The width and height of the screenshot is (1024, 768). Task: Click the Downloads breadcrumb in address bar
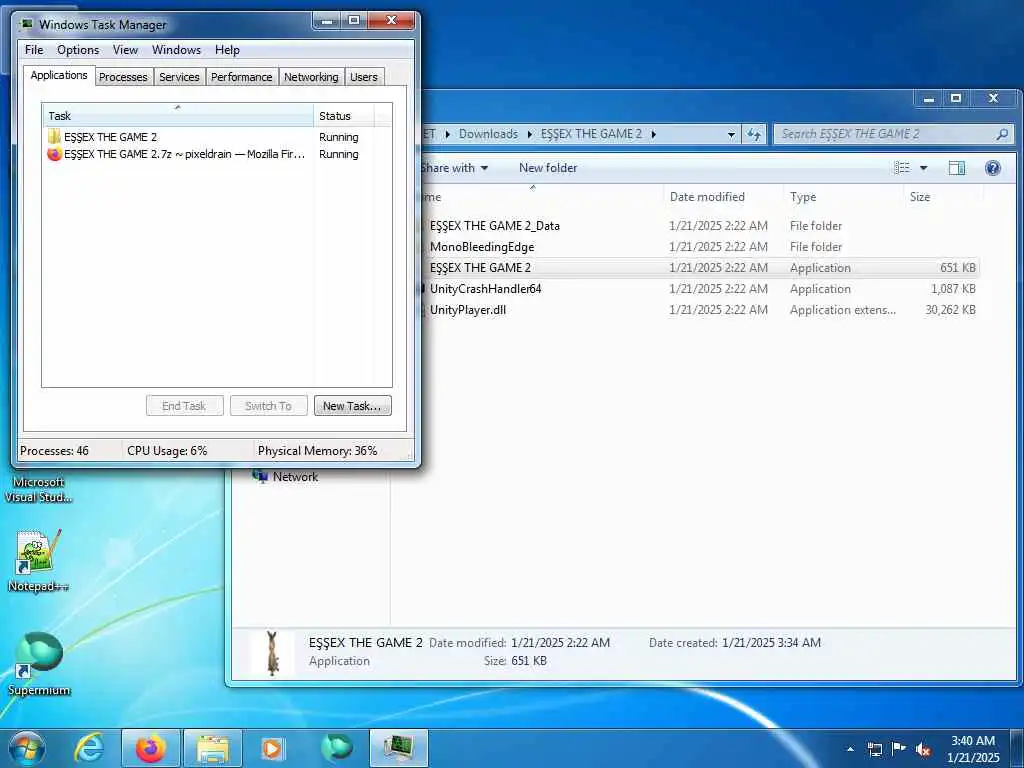click(488, 134)
